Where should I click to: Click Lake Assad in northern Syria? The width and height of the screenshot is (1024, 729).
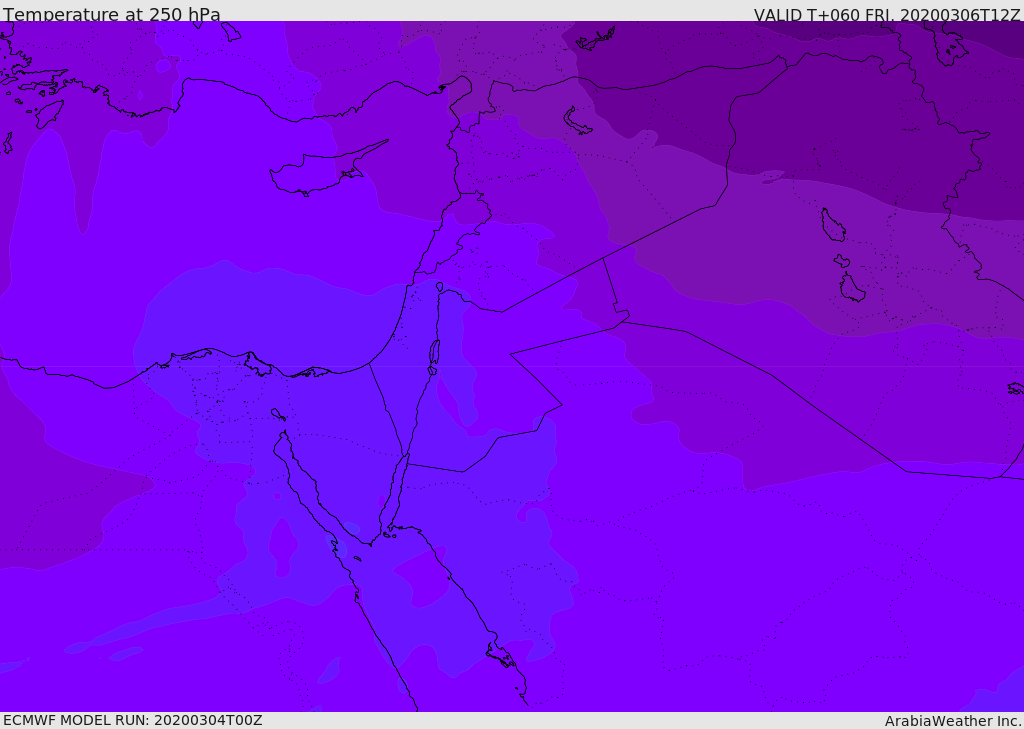577,121
